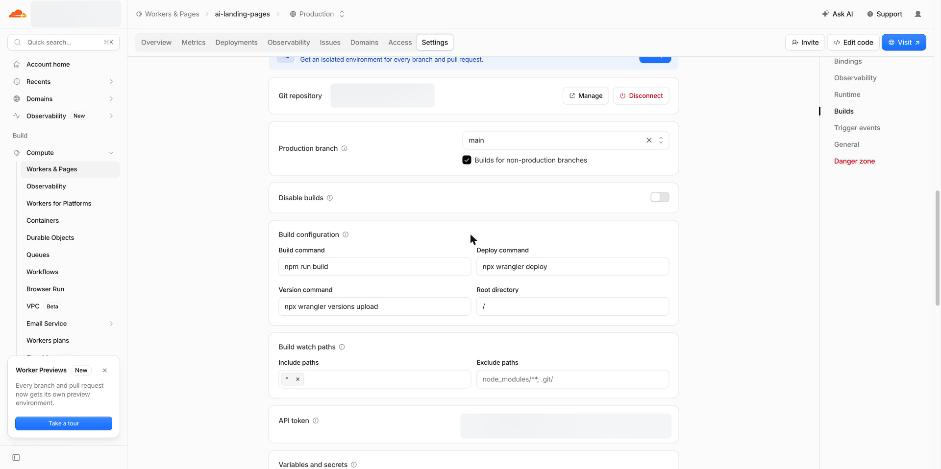Image resolution: width=941 pixels, height=469 pixels.
Task: Click the info icon beside Build watch paths
Action: (x=341, y=347)
